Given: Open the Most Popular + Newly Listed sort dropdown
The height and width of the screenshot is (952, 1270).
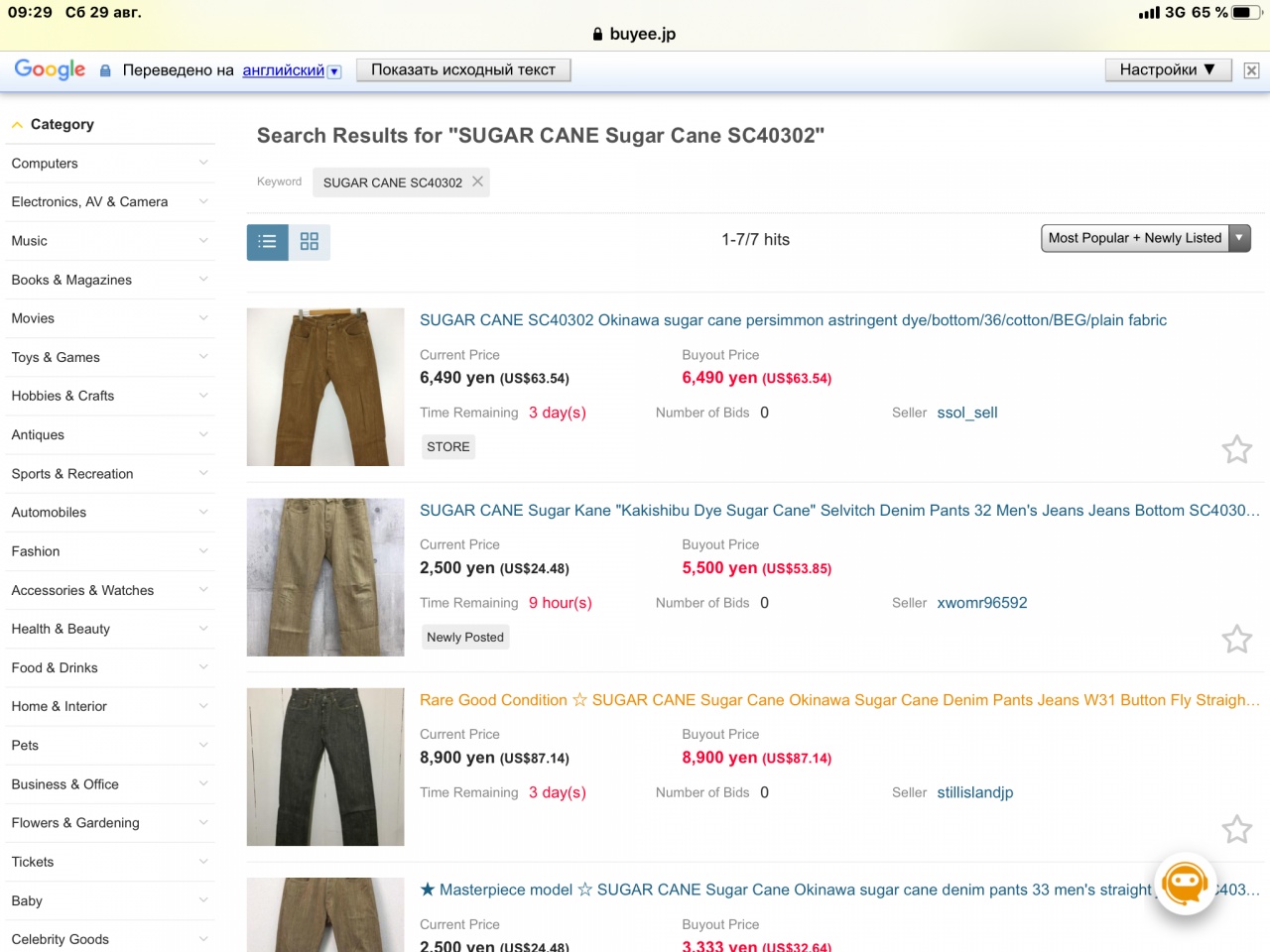Looking at the screenshot, I should [1146, 238].
